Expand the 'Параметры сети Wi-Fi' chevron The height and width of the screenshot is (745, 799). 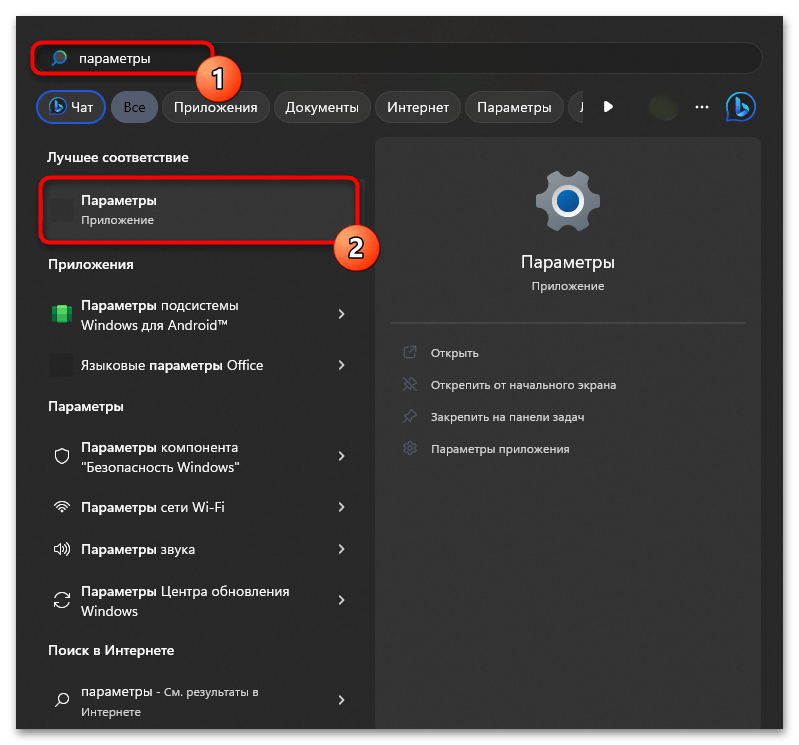click(341, 507)
